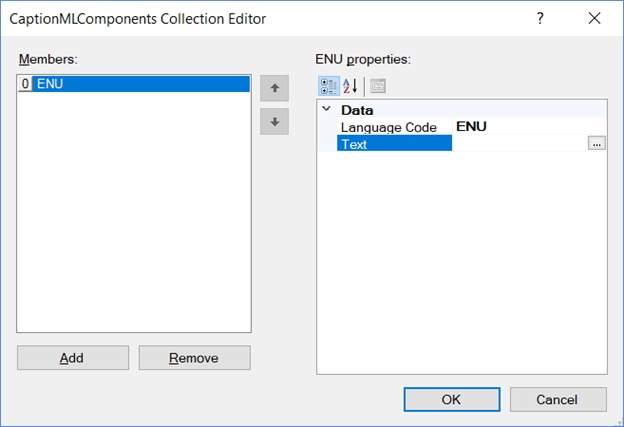The height and width of the screenshot is (427, 624).
Task: Add a new member to the collection
Action: click(x=73, y=358)
